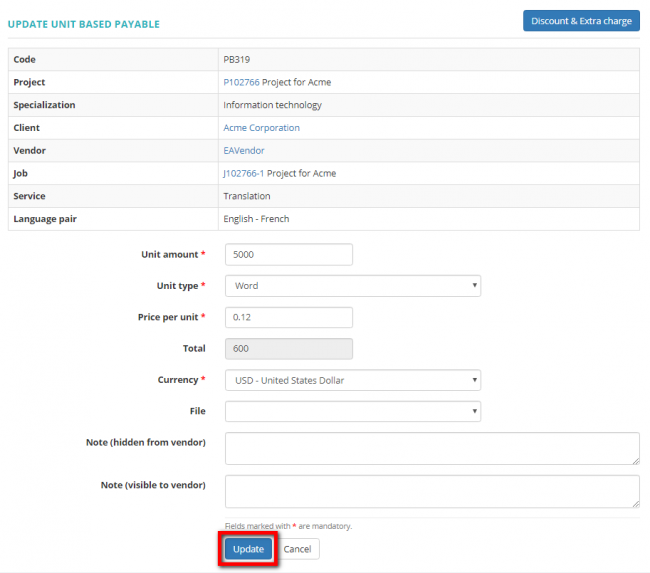This screenshot has width=650, height=573.
Task: Click into the Price per unit field
Action: 289,317
